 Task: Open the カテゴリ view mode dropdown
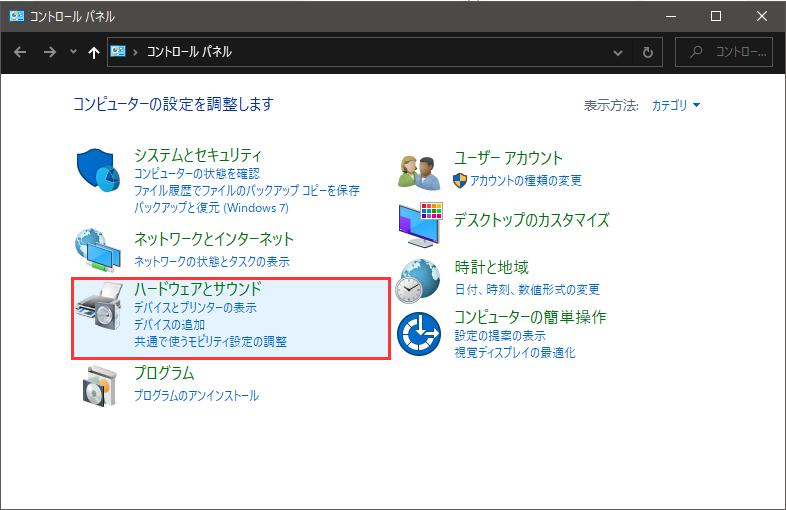point(675,105)
